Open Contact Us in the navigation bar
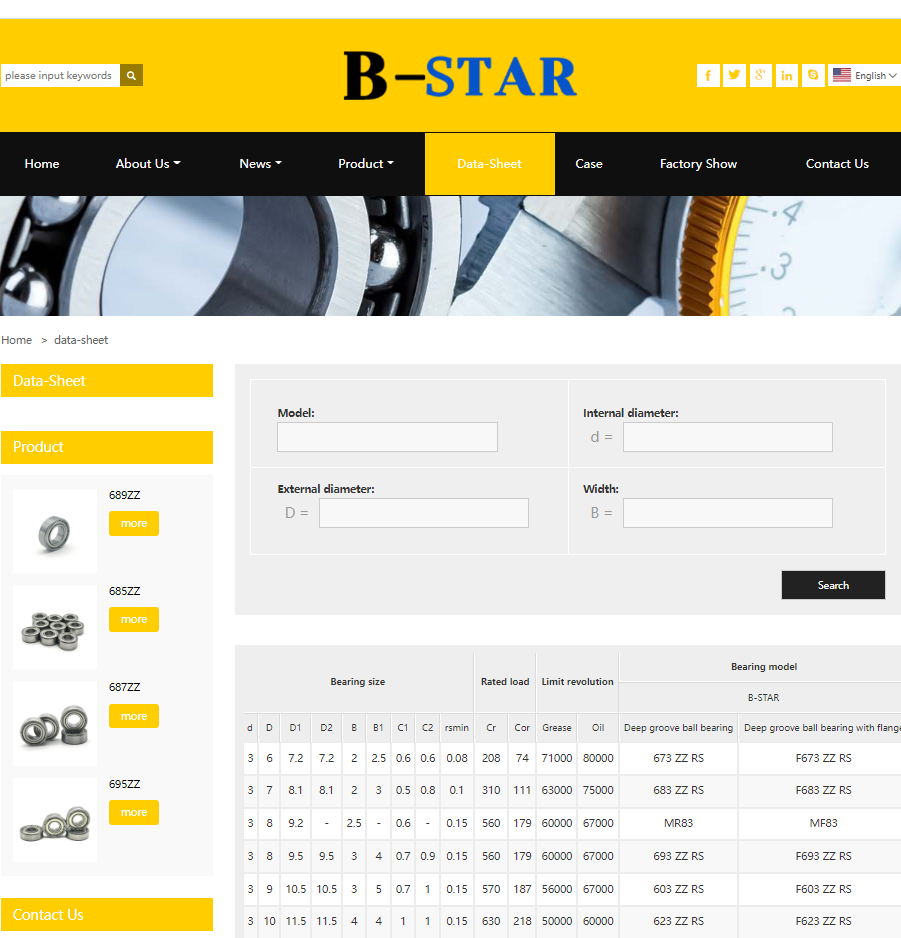 coord(837,164)
